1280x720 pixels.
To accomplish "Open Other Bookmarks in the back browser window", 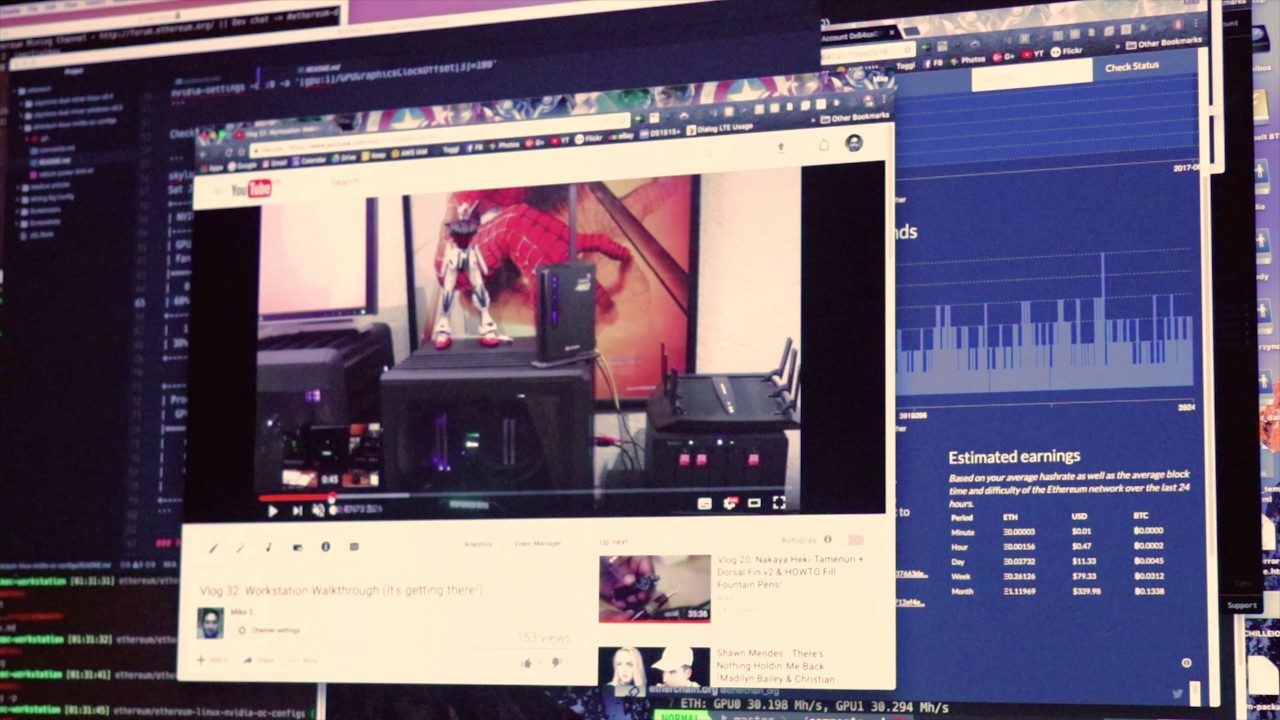I will click(1164, 43).
